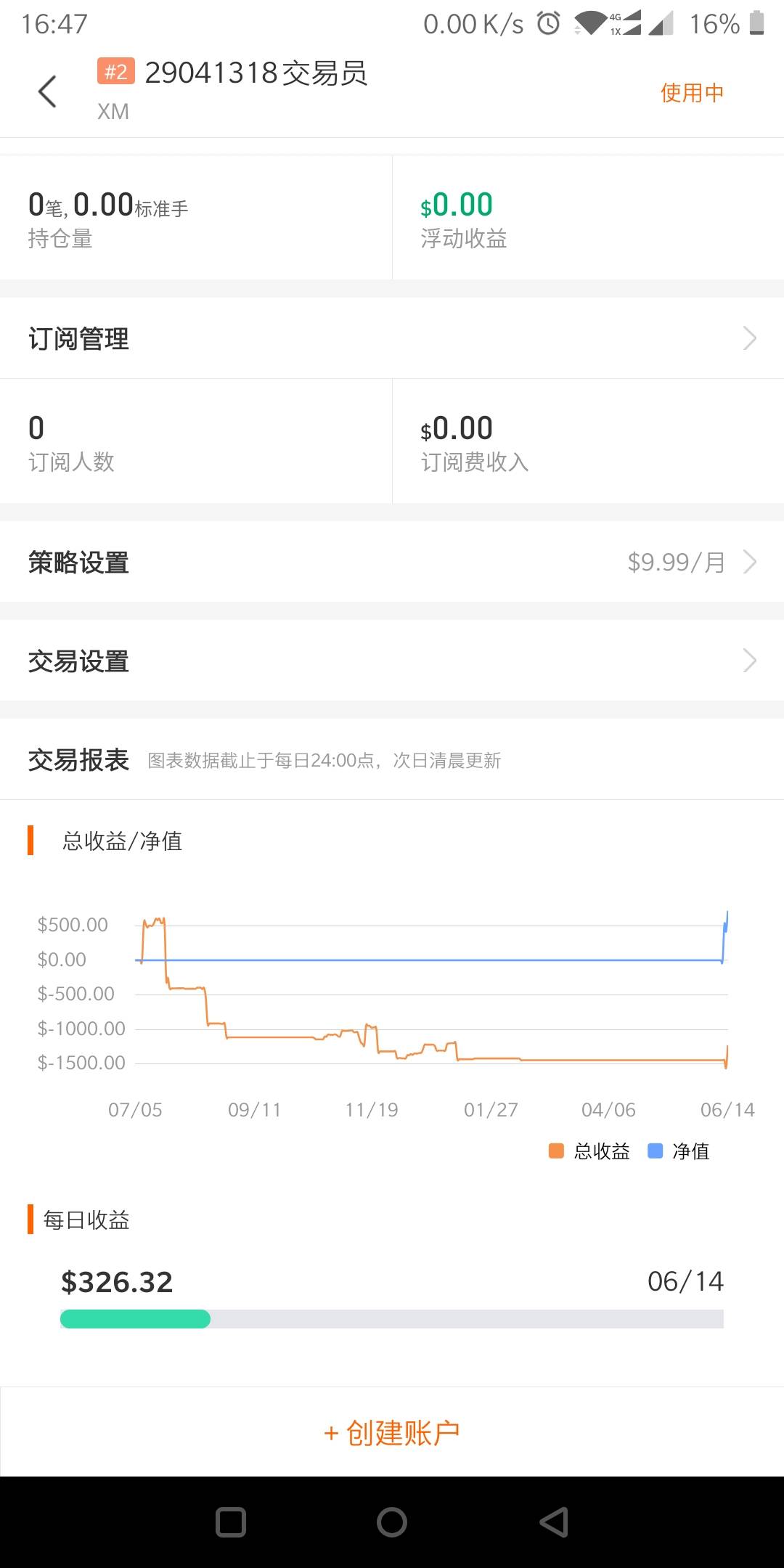The width and height of the screenshot is (784, 1568).
Task: Toggle 总收益 orange legend swatch
Action: (x=556, y=1151)
